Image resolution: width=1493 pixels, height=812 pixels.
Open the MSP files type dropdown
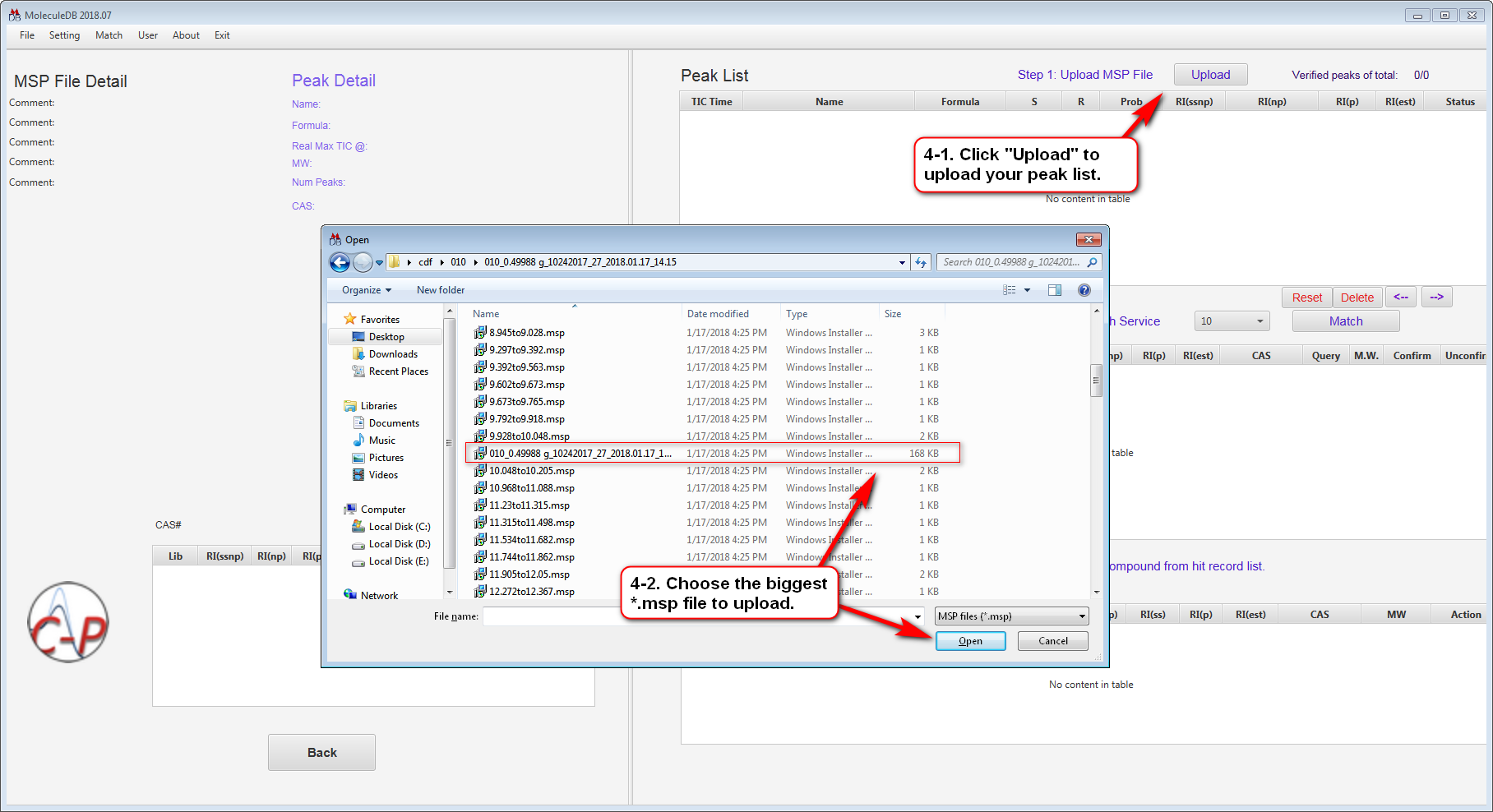[x=1011, y=616]
